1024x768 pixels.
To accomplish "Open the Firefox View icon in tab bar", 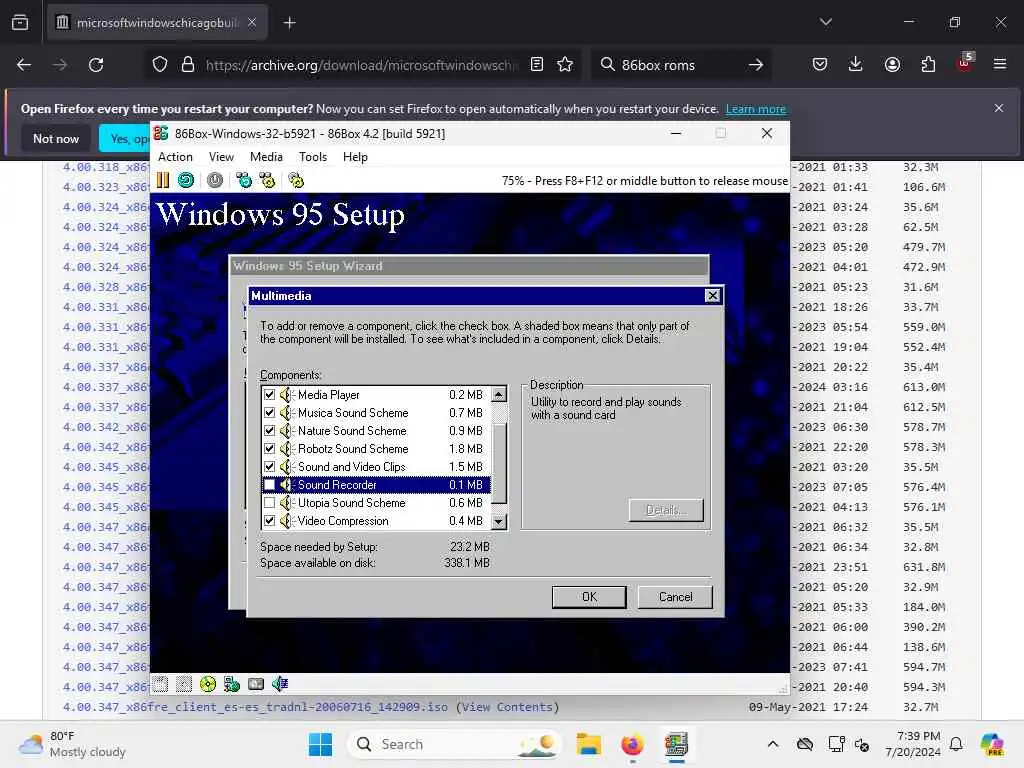I will (20, 23).
